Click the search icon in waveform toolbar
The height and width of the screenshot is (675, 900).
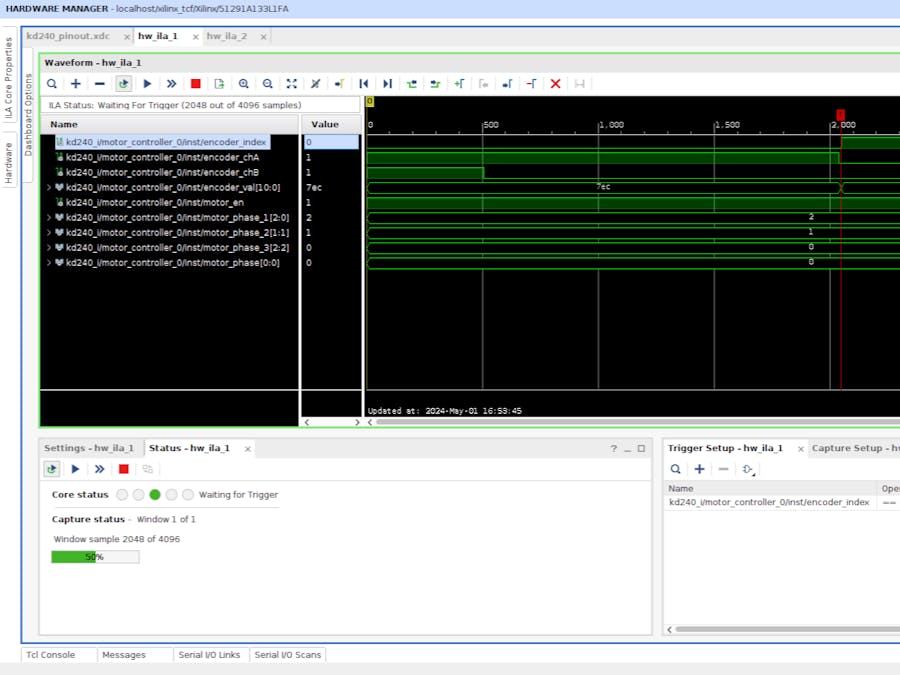[52, 84]
